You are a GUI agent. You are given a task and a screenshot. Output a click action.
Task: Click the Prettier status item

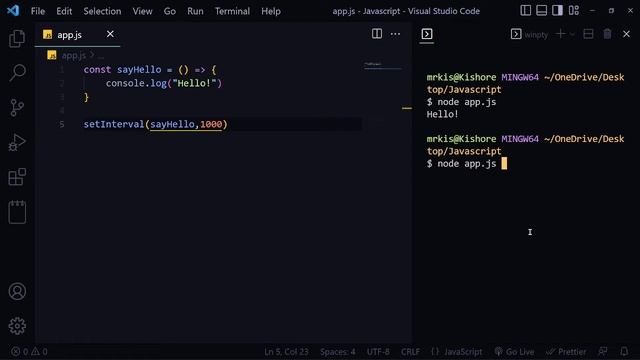coord(566,351)
